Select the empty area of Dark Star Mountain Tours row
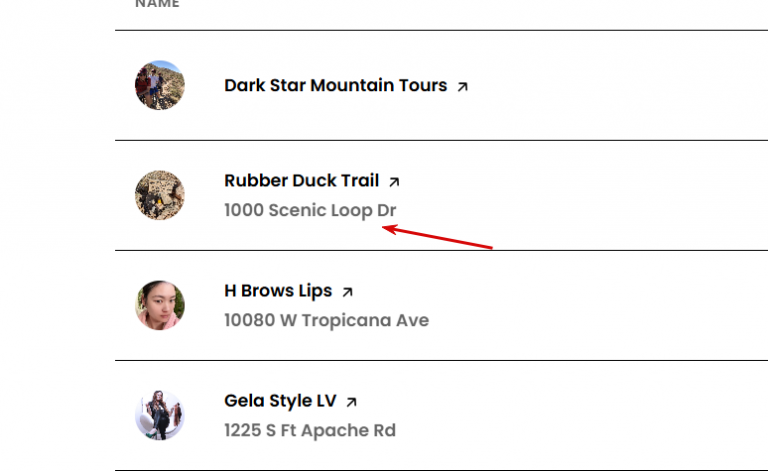Image resolution: width=768 pixels, height=471 pixels. [612, 85]
